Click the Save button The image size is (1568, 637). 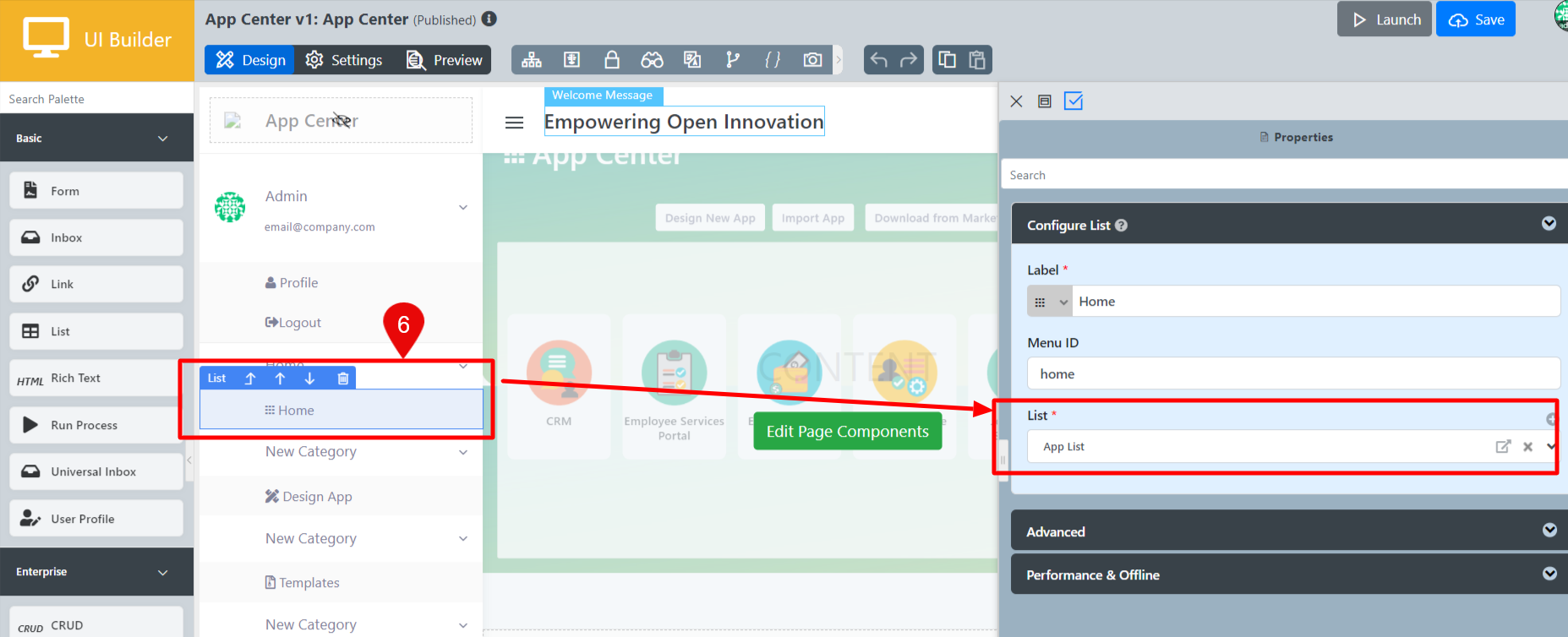tap(1476, 19)
